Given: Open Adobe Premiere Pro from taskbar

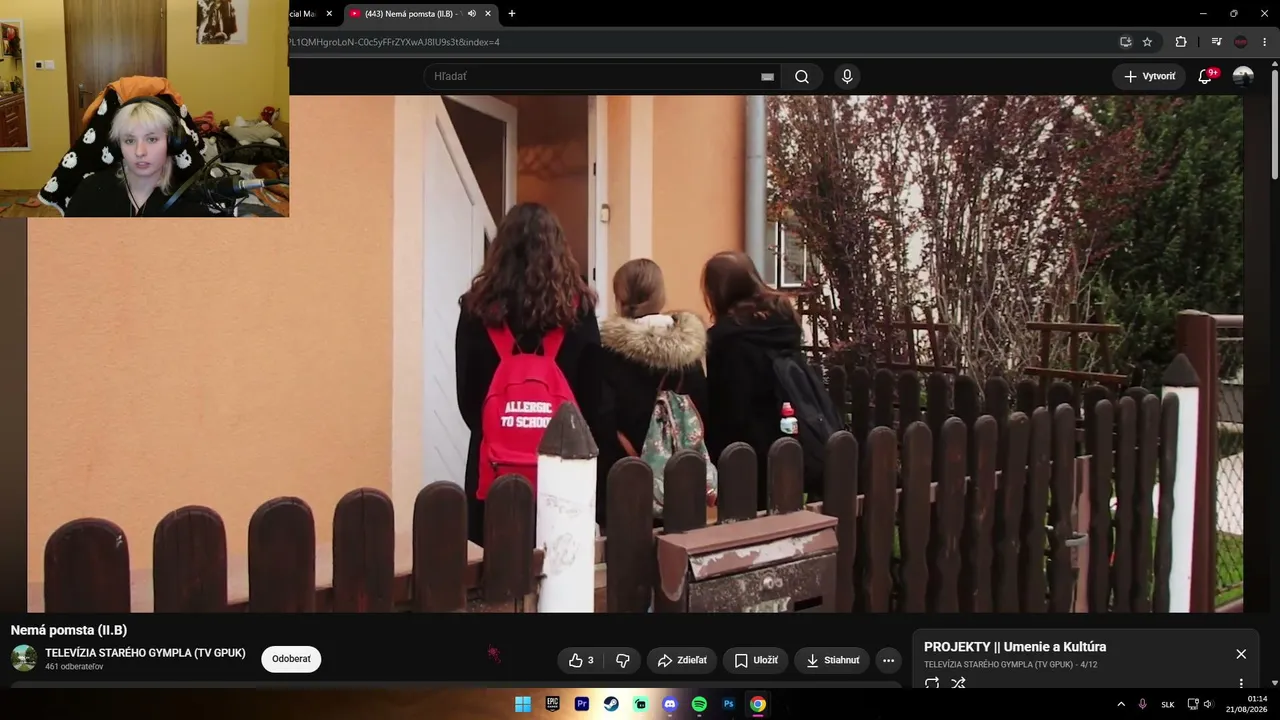Looking at the screenshot, I should (582, 704).
